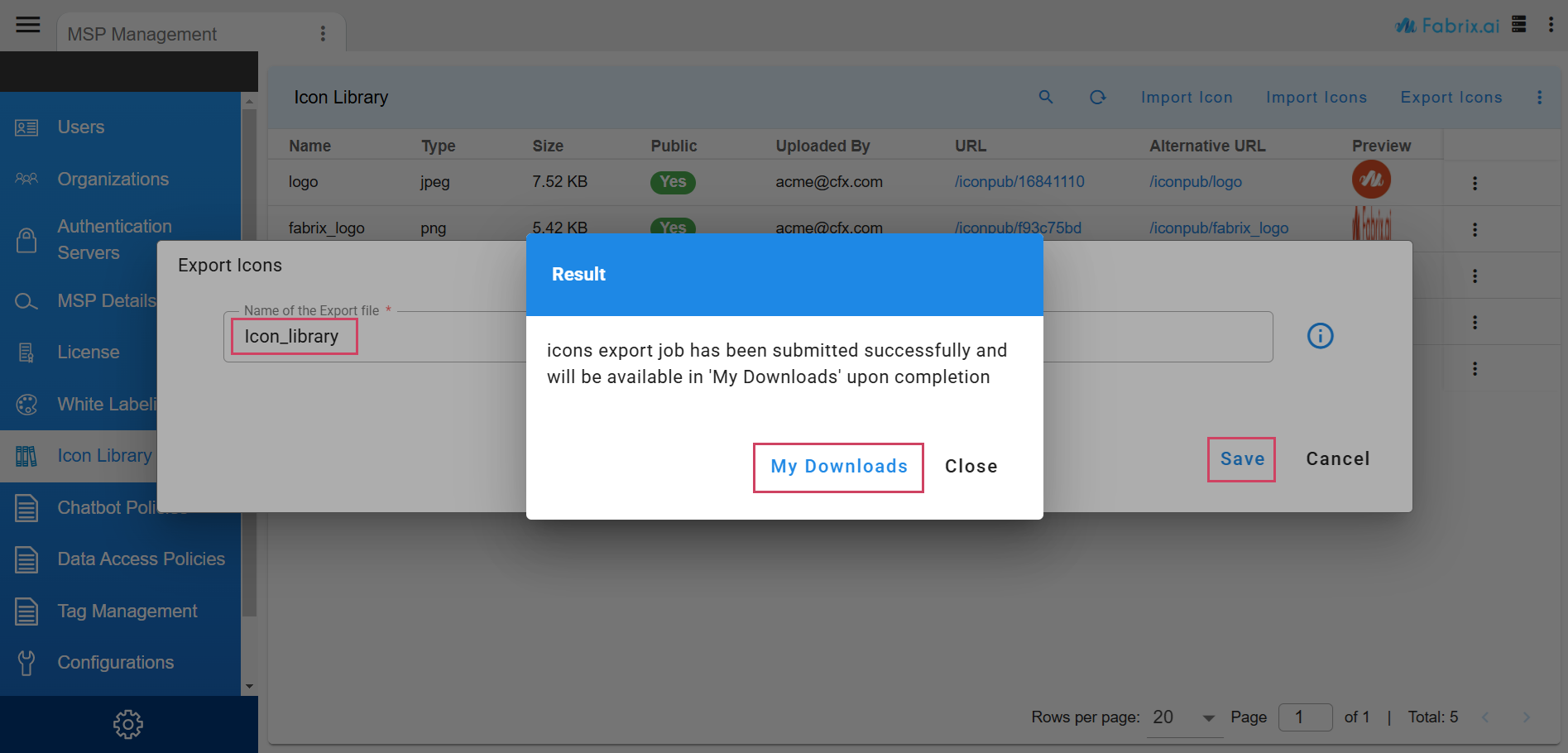Open Tag Management in the sidebar
The image size is (1568, 753).
click(127, 612)
